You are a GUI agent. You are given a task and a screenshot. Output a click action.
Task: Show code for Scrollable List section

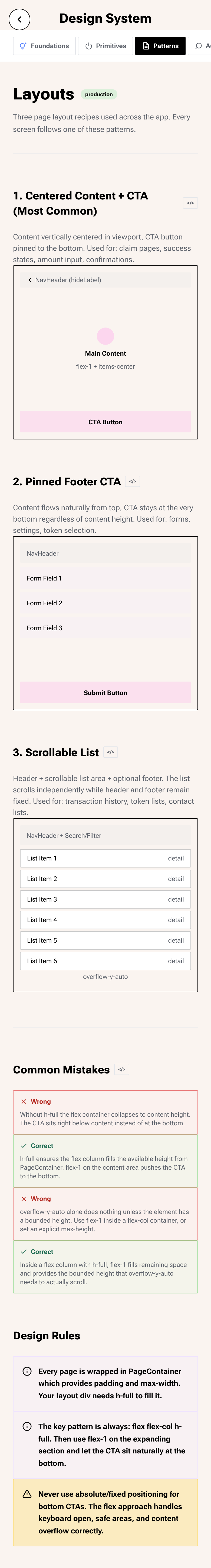(110, 752)
